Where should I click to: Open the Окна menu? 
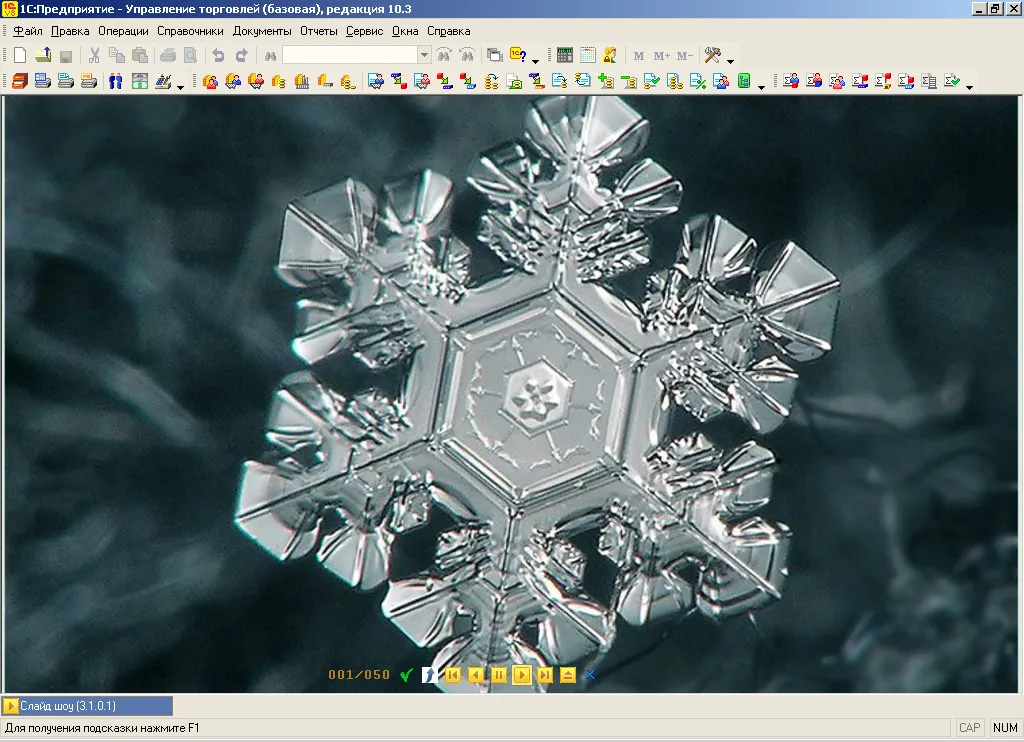pos(405,31)
